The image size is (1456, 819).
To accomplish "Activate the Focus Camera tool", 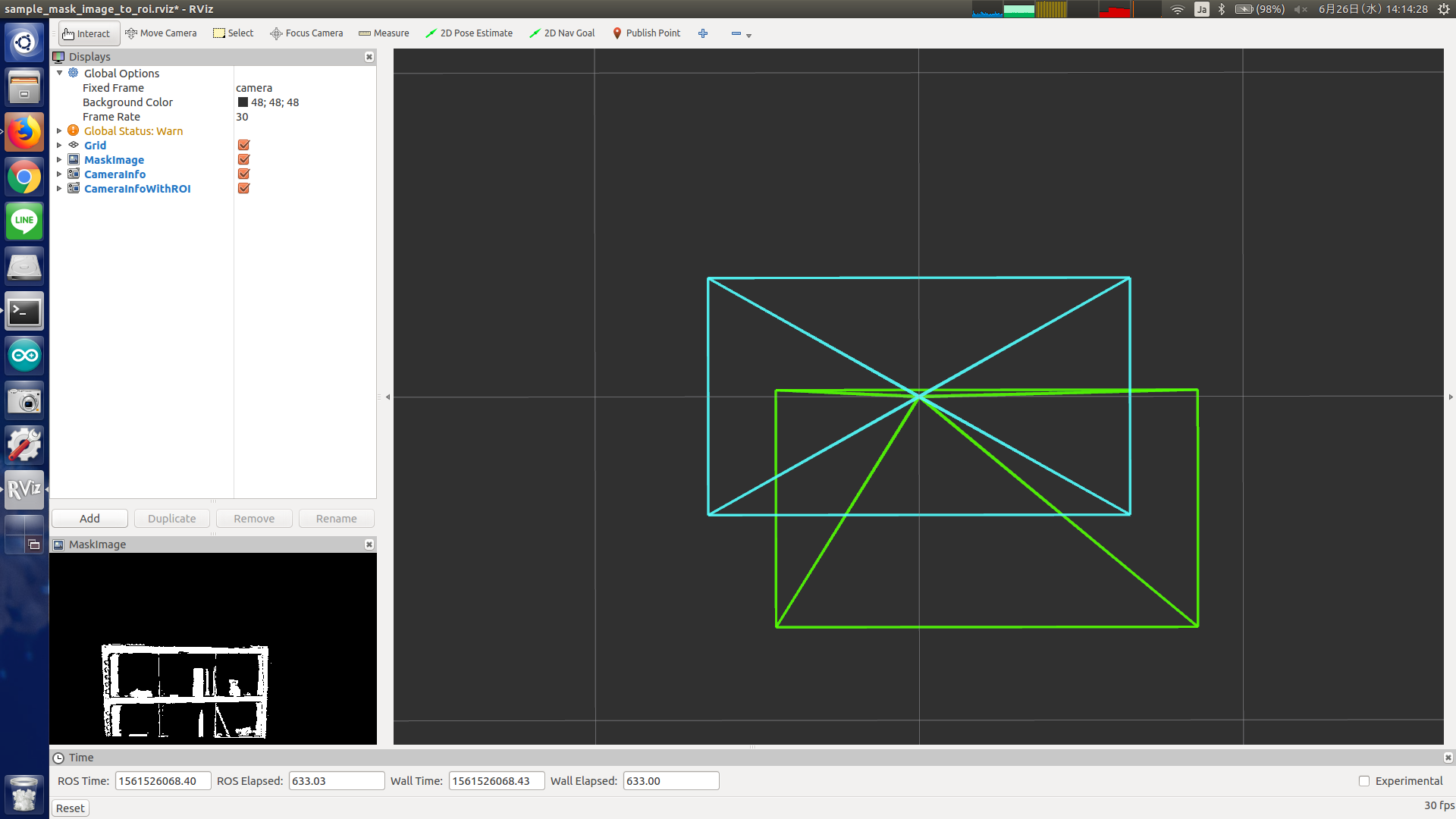I will click(x=306, y=33).
